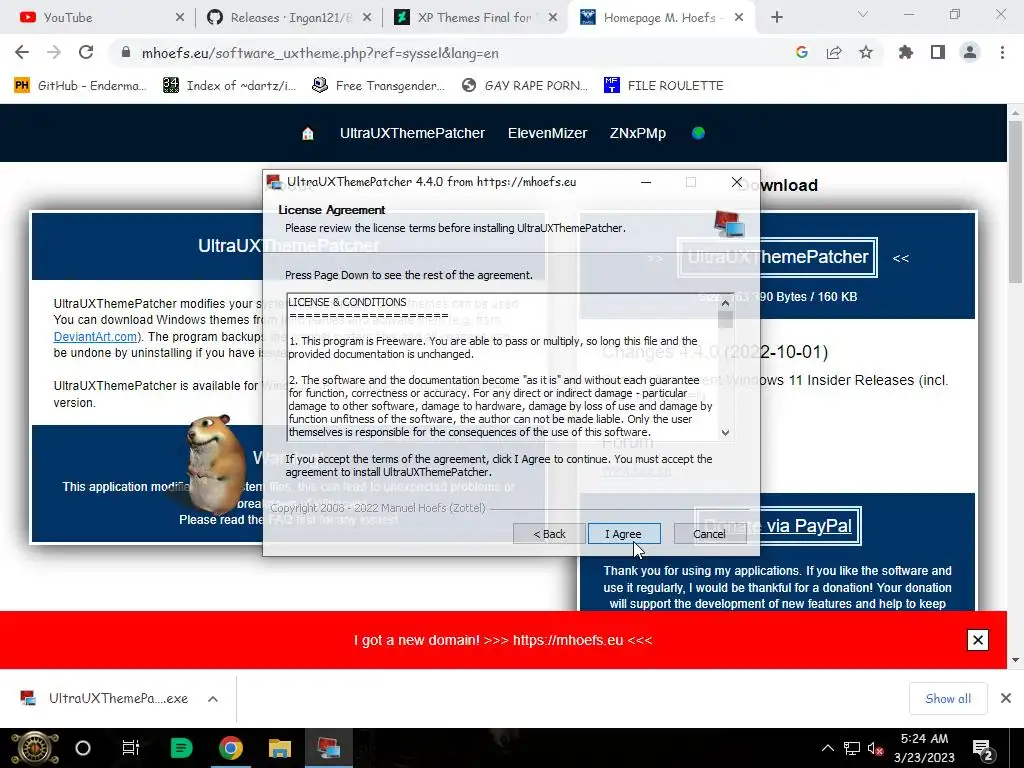
Task: Share this page icon in address bar
Action: tap(834, 52)
